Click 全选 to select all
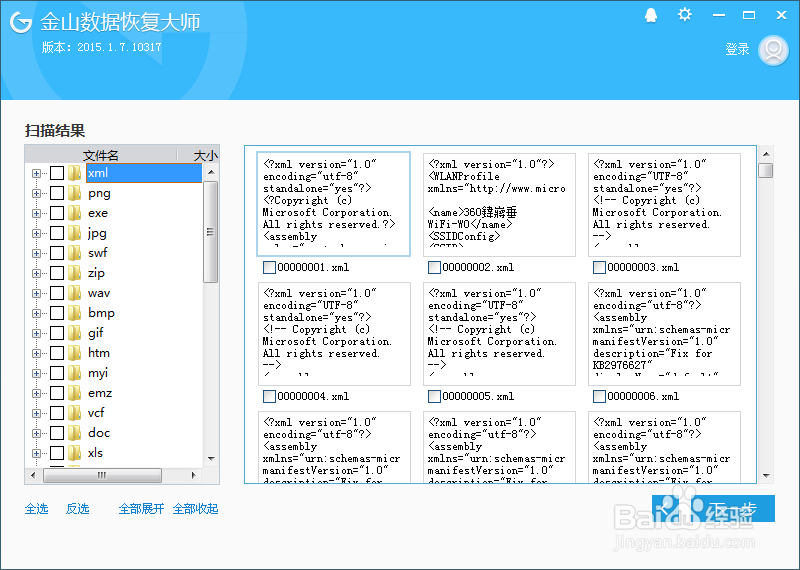The height and width of the screenshot is (570, 800). [x=37, y=509]
